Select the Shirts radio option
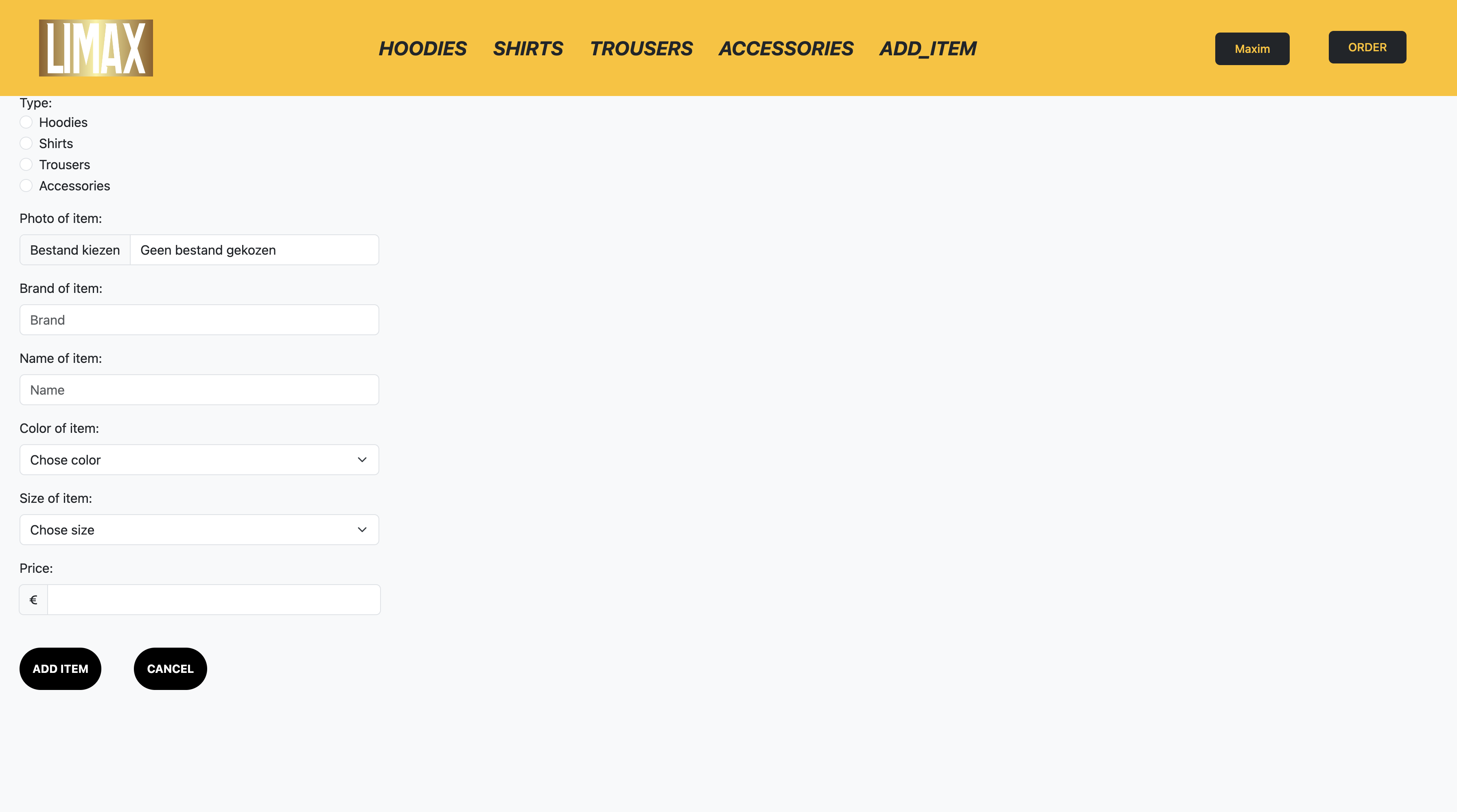The height and width of the screenshot is (812, 1457). coord(26,143)
